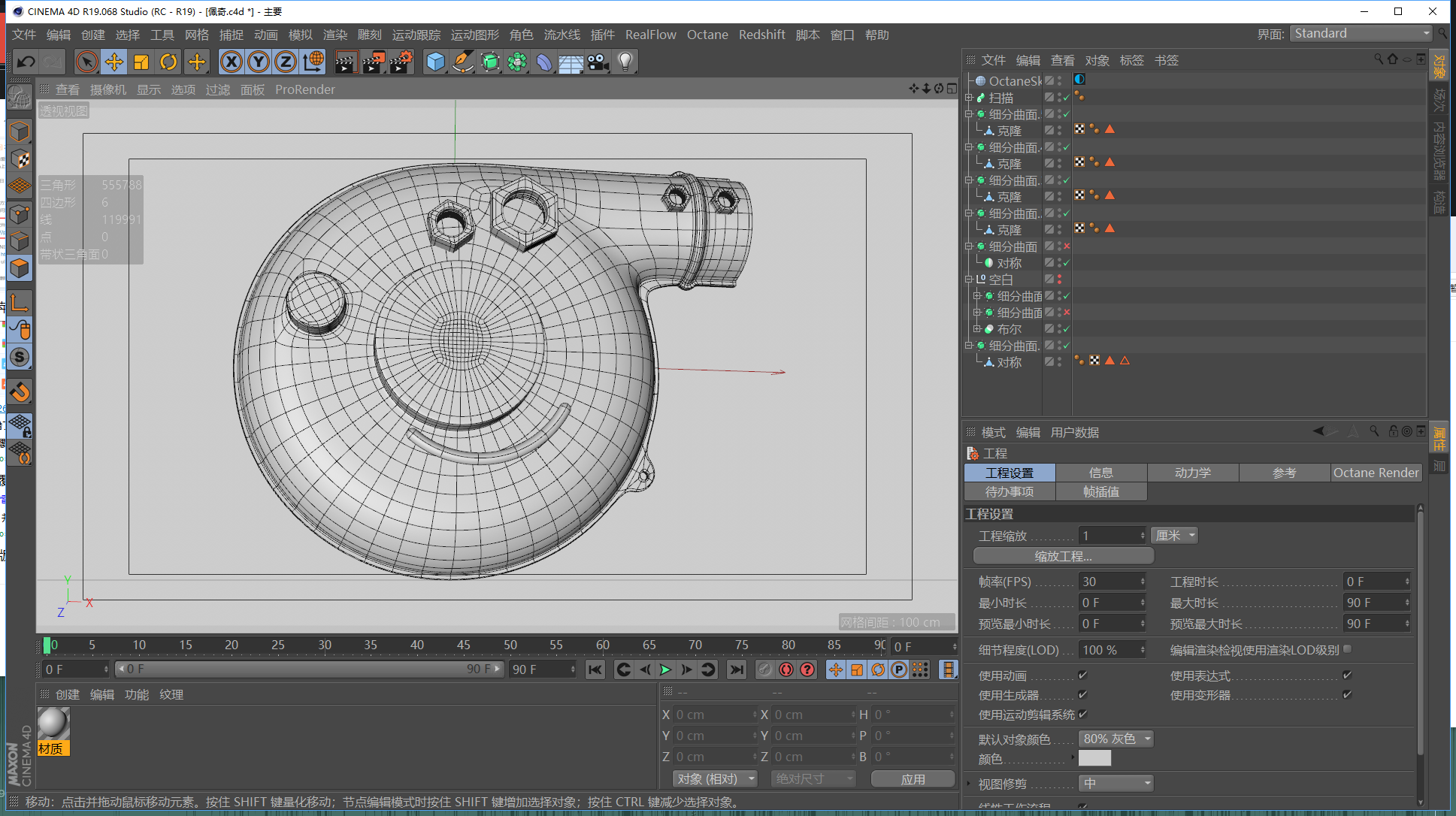Open the Standard layout dropdown
Image resolution: width=1456 pixels, height=816 pixels.
point(1361,34)
